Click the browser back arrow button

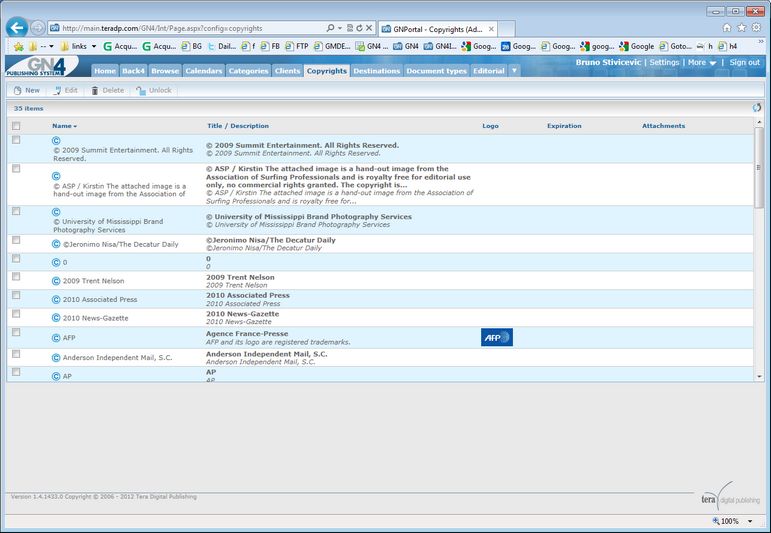pyautogui.click(x=16, y=27)
